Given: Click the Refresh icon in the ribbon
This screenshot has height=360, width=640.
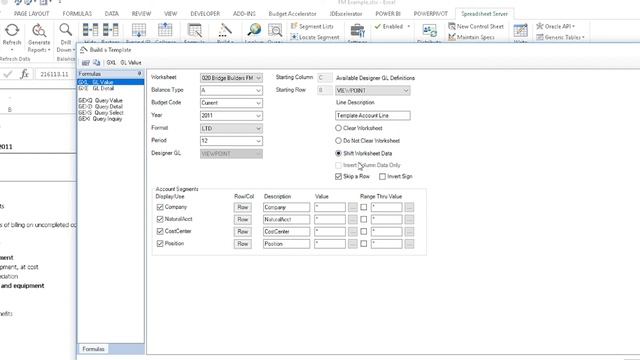Looking at the screenshot, I should coord(12,30).
